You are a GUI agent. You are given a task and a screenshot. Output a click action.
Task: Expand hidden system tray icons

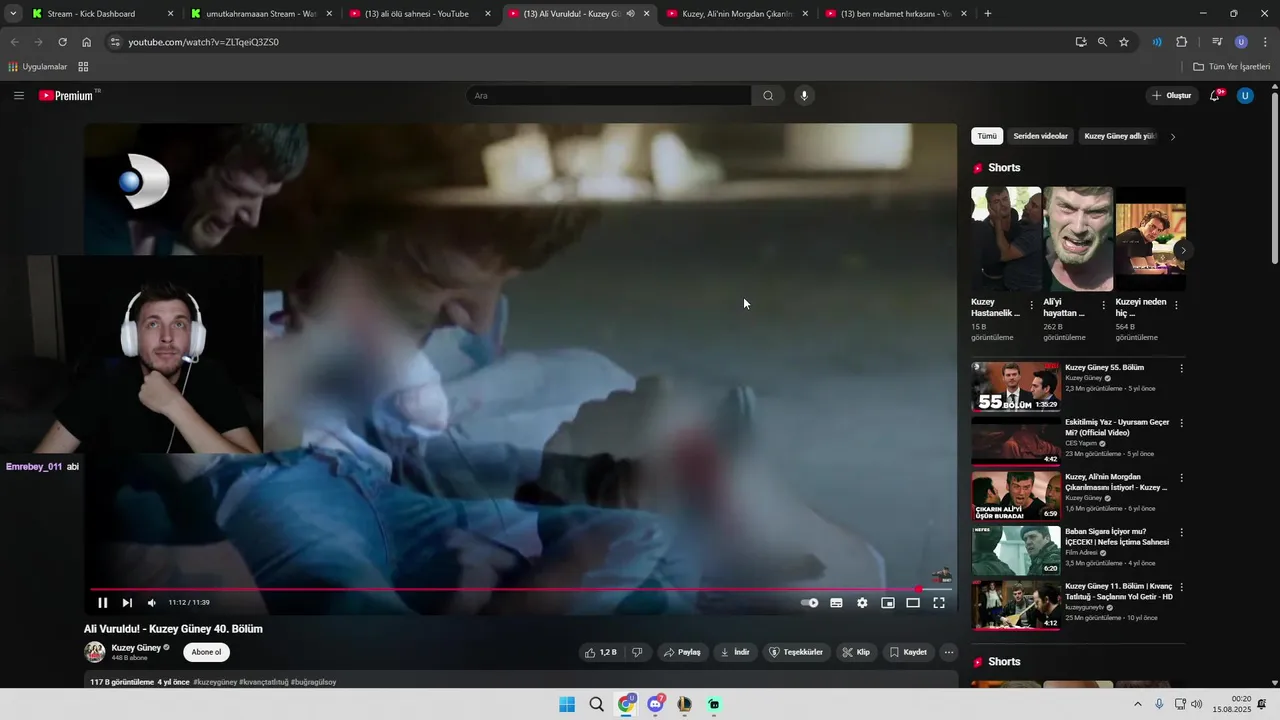pyautogui.click(x=1137, y=704)
